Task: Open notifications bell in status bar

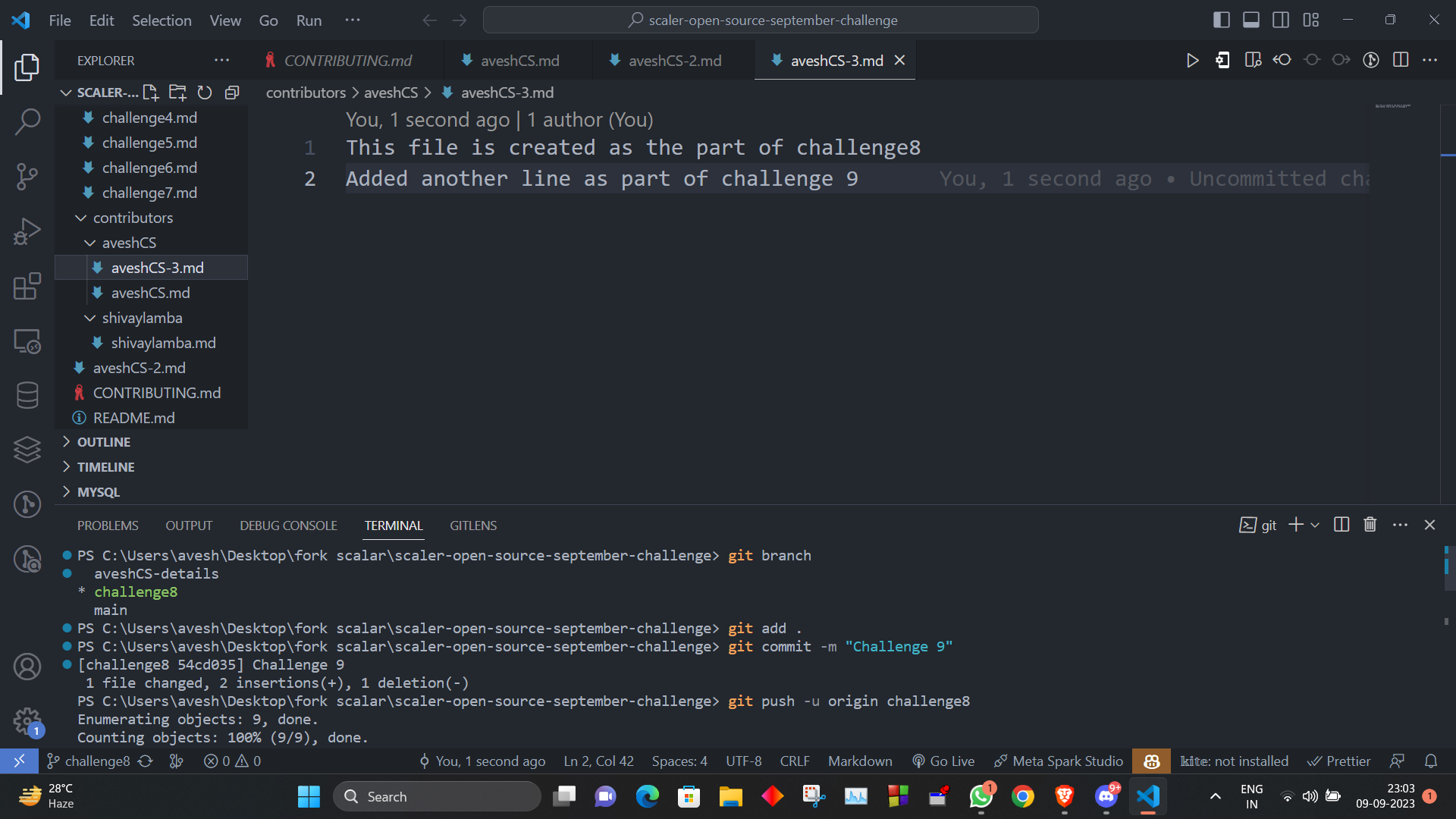Action: (x=1431, y=761)
